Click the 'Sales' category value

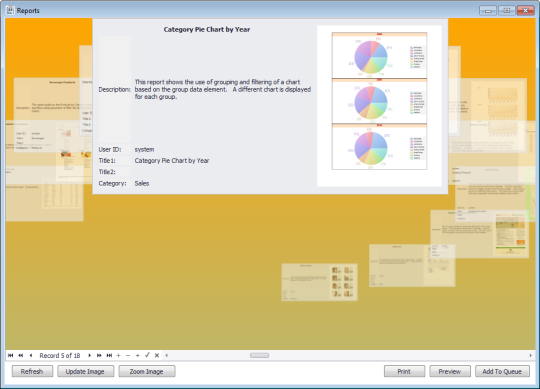tap(142, 183)
